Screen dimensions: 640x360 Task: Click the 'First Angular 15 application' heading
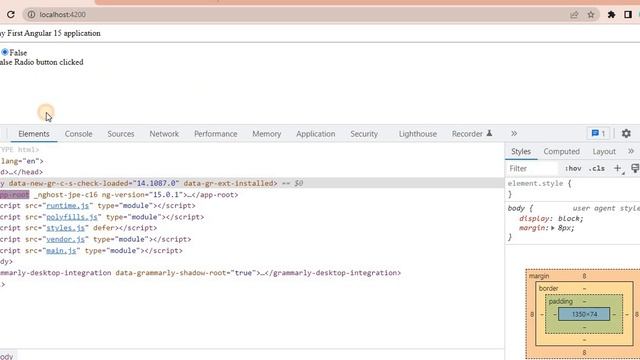(54, 33)
